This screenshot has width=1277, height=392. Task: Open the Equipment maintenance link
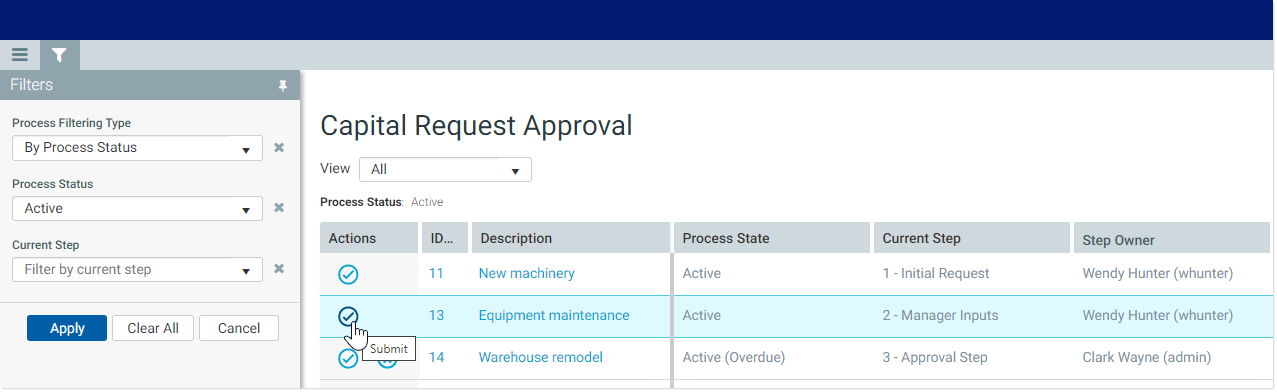(x=554, y=315)
